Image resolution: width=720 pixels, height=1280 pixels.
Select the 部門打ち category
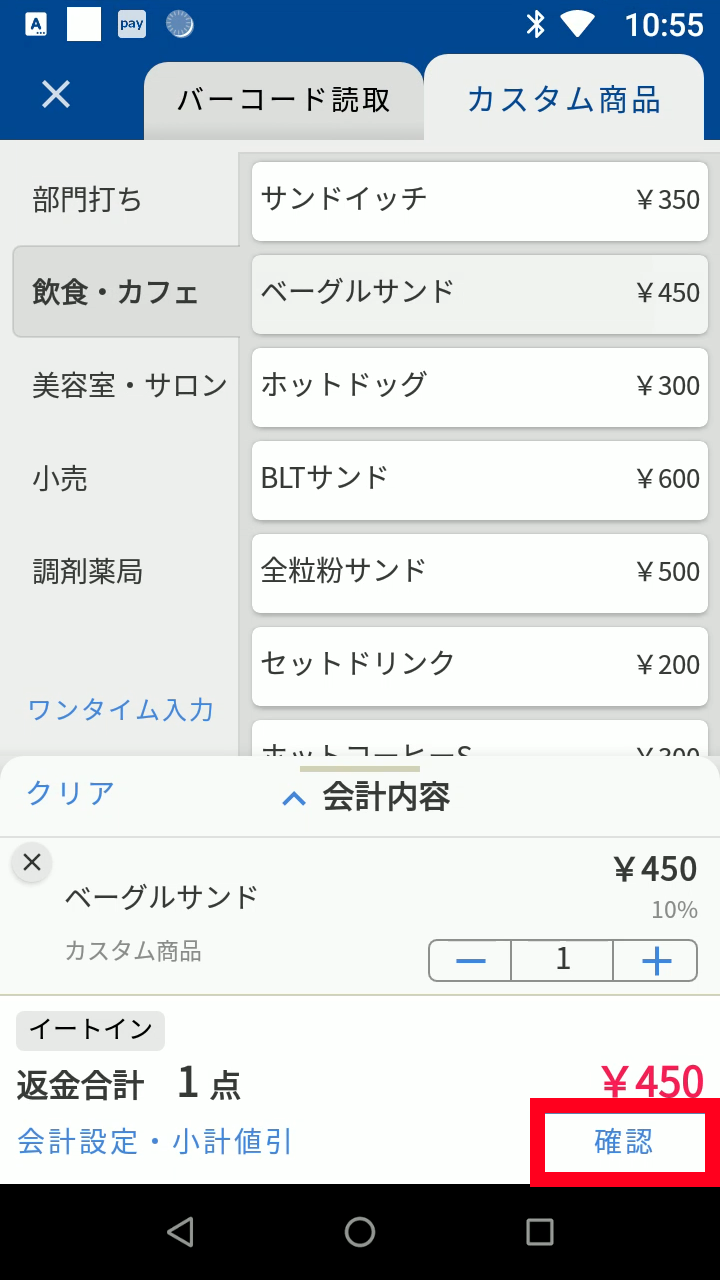pos(88,200)
